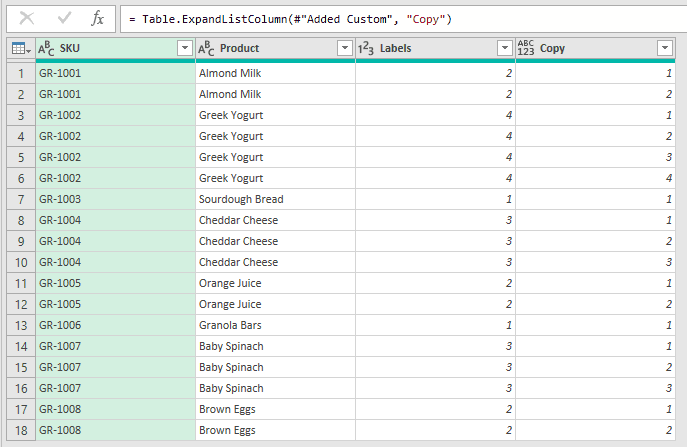Click SKU cell GR-1004 in row 10
The image size is (687, 447).
115,263
